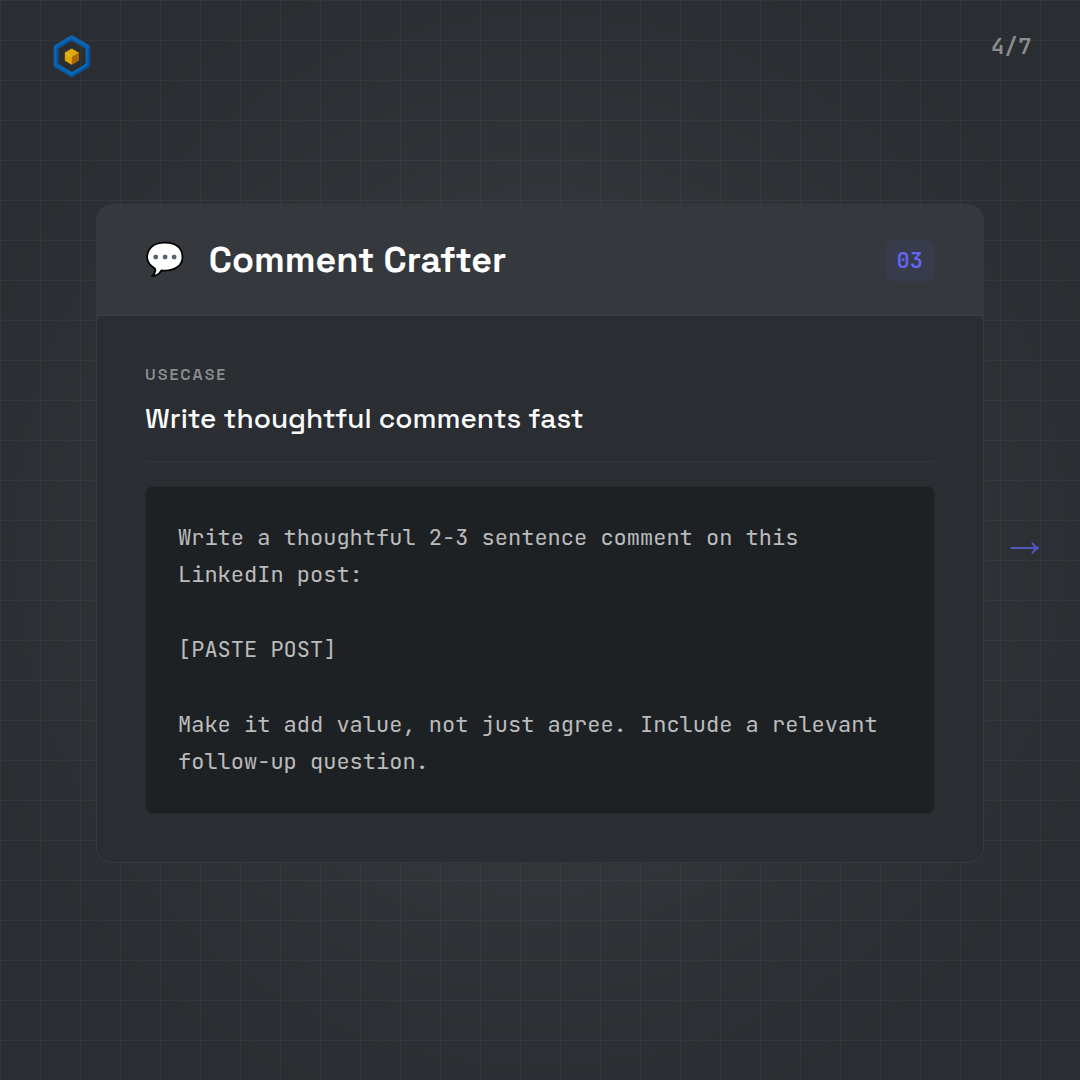1080x1080 pixels.
Task: Click the word 'relevant' in the prompt
Action: pyautogui.click(x=824, y=724)
